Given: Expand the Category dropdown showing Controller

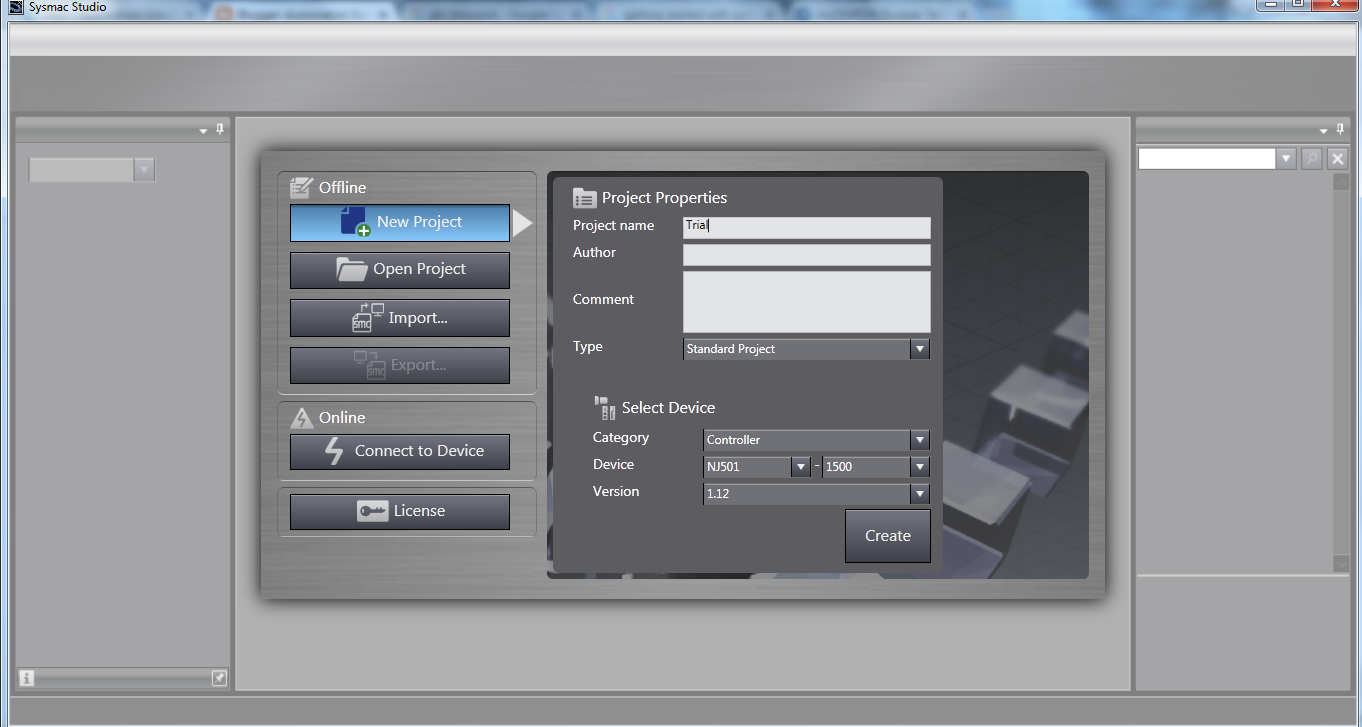Looking at the screenshot, I should pyautogui.click(x=920, y=440).
